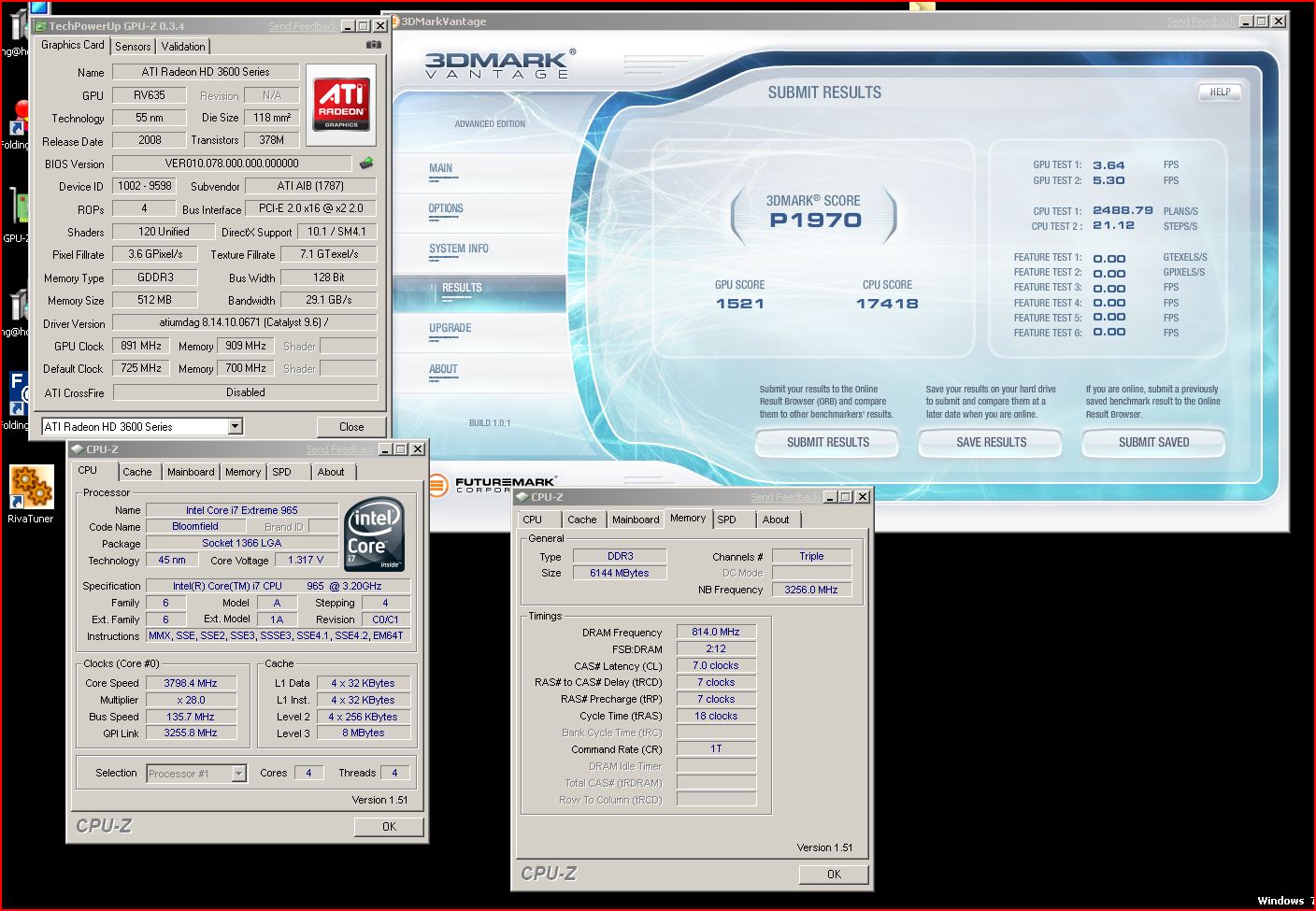Switch to the Validation tab in GPU-Z
The height and width of the screenshot is (911, 1316).
tap(183, 47)
